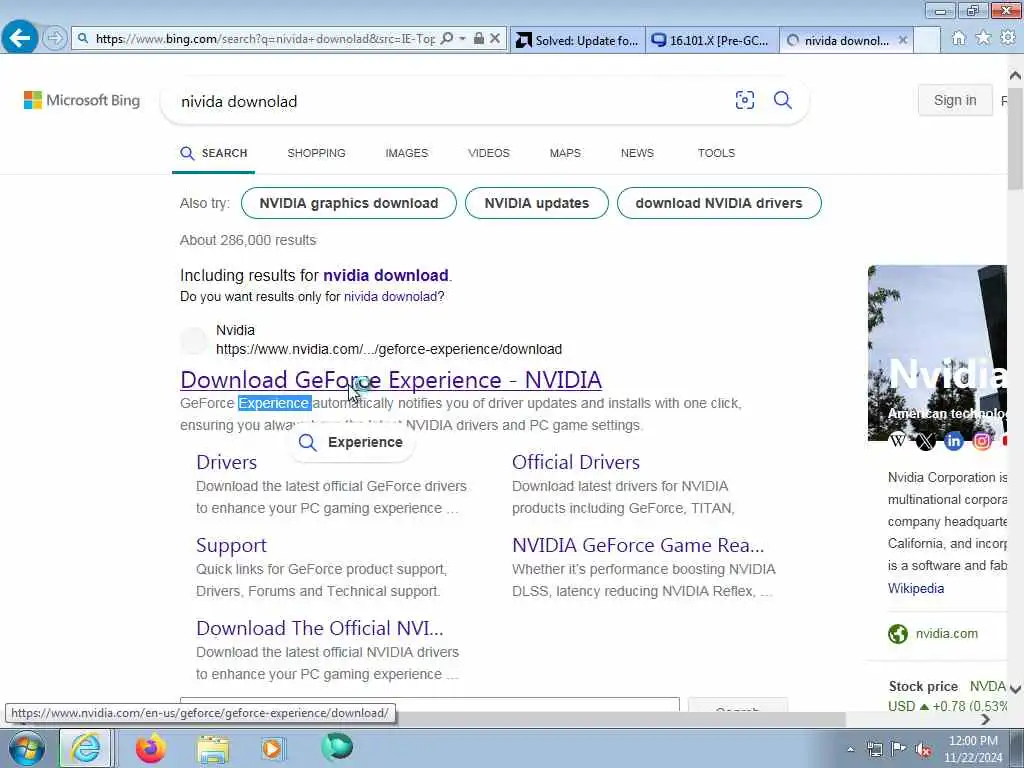Open Nvidia's Wikipedia icon in panel
This screenshot has height=768, width=1024.
point(898,440)
